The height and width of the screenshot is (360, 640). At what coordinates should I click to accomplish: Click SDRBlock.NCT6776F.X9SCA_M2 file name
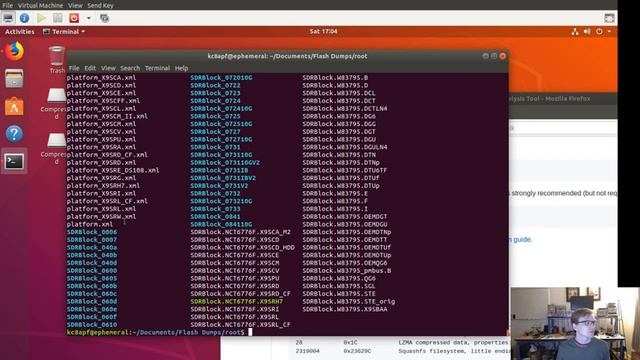point(240,232)
